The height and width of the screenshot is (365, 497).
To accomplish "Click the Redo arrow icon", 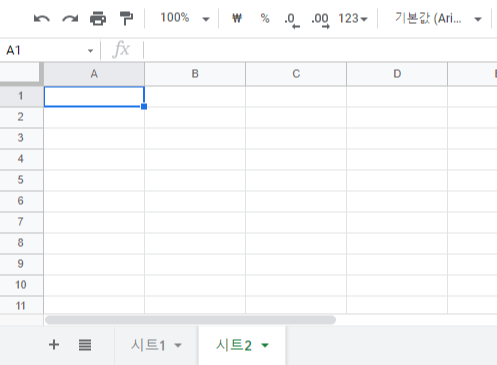I will point(70,19).
